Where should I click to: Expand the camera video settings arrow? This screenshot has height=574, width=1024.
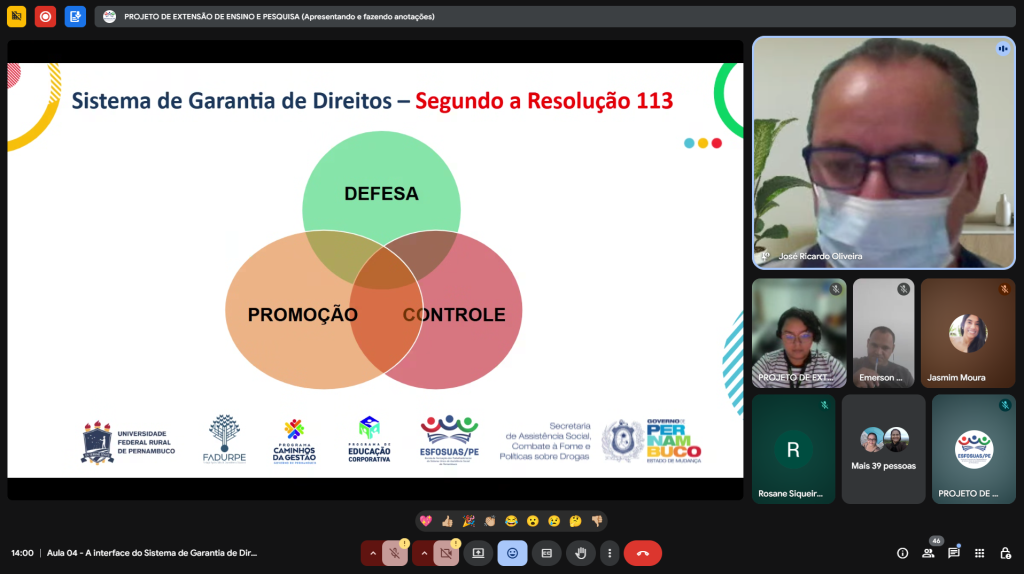(423, 553)
